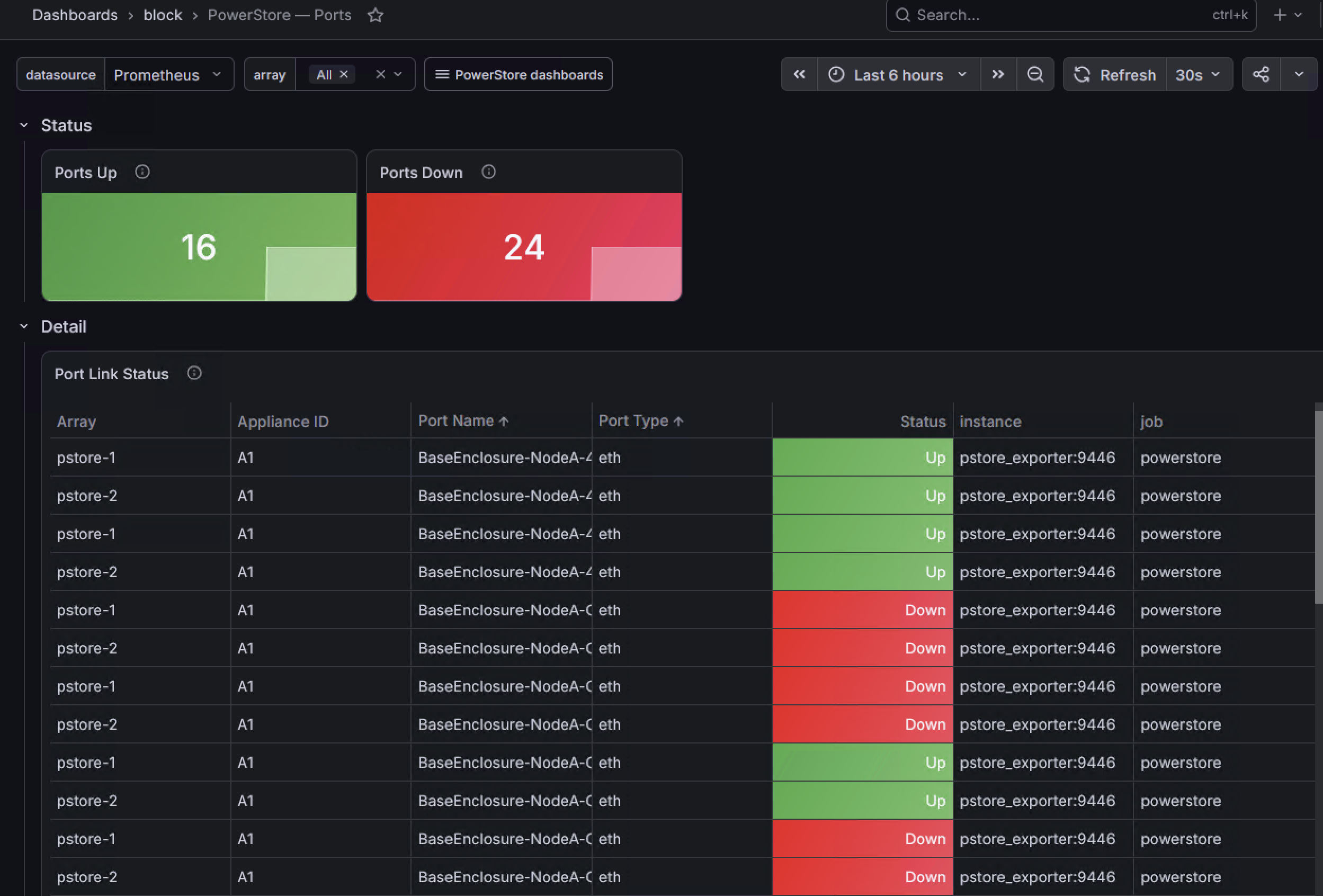This screenshot has height=896, width=1323.
Task: Open the Ports Up info icon
Action: [142, 172]
